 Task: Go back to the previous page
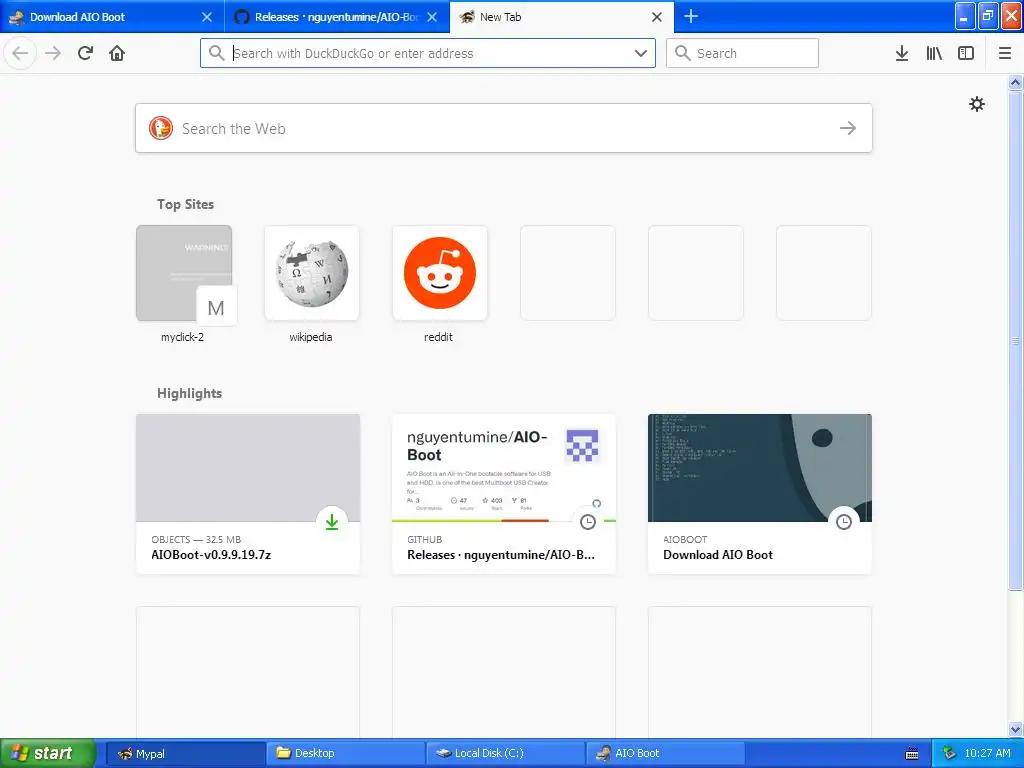[20, 53]
